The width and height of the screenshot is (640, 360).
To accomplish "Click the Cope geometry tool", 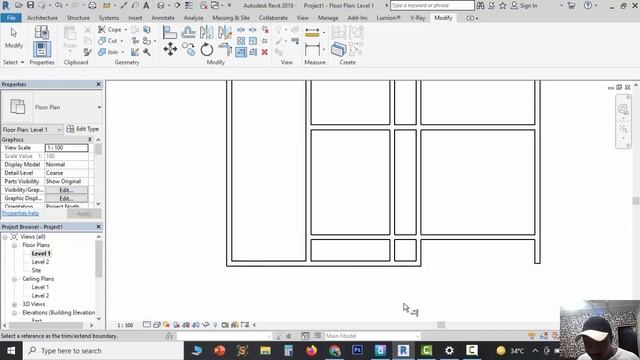I will click(x=110, y=29).
